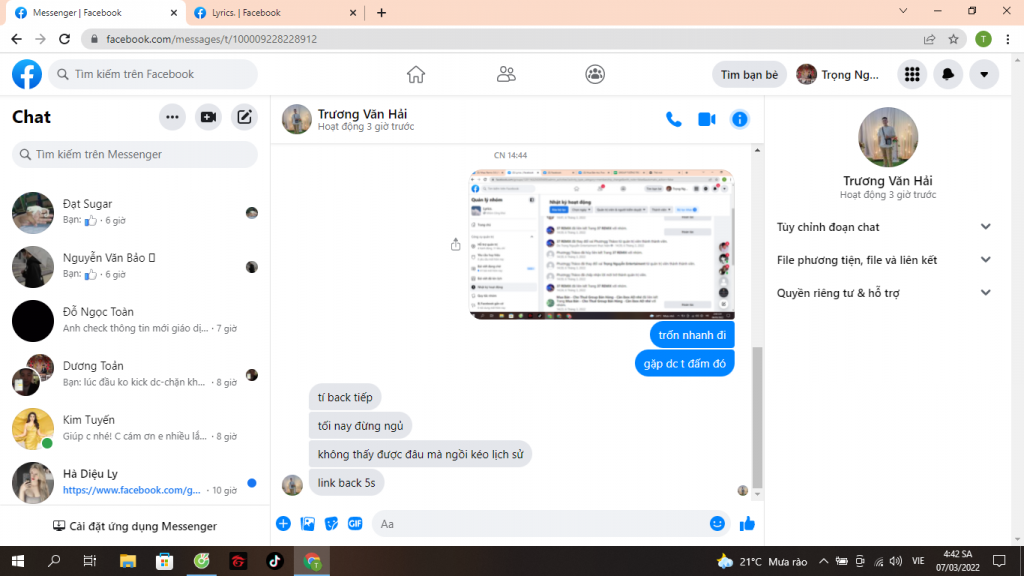Open Cài đặt ứng dụng Messenger link
Image resolution: width=1024 pixels, height=576 pixels.
pyautogui.click(x=135, y=526)
